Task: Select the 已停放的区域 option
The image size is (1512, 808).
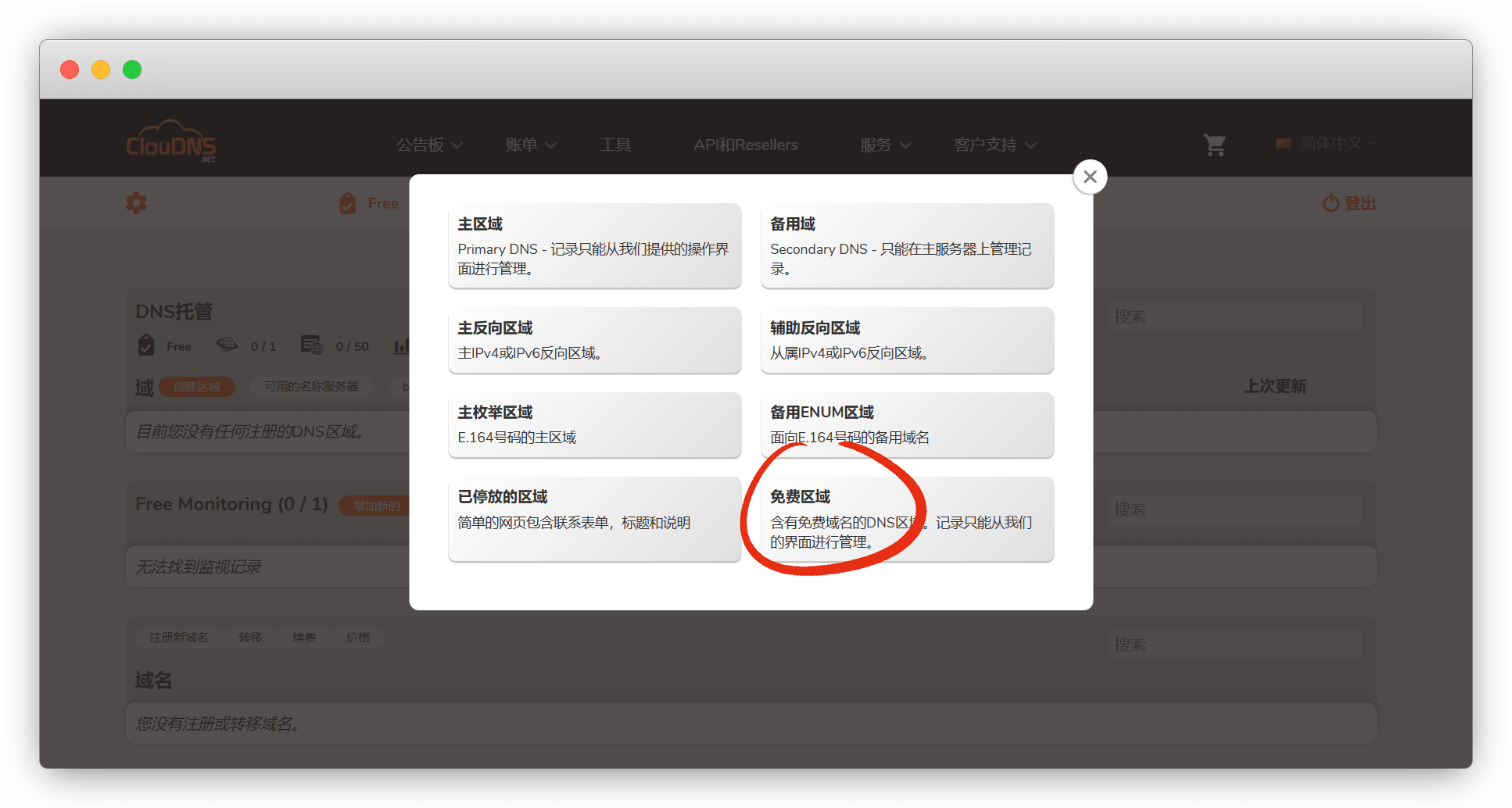Action: tap(594, 519)
